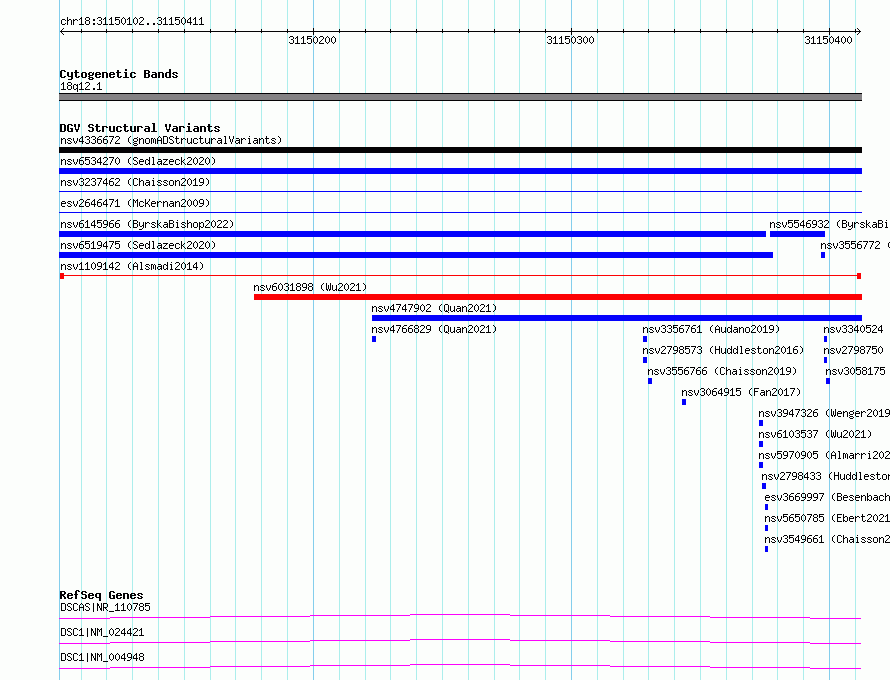
Task: Click the nsv4747902 (Quan2021) label text
Action: pos(434,308)
